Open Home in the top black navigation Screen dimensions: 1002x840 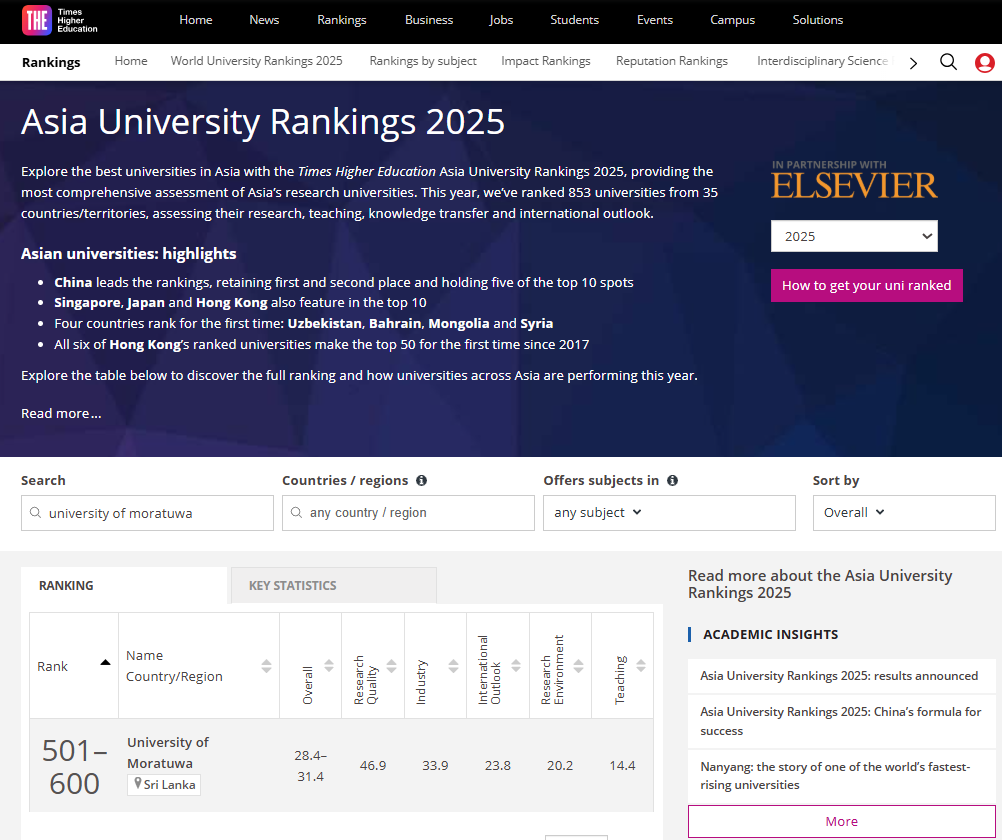coord(196,20)
